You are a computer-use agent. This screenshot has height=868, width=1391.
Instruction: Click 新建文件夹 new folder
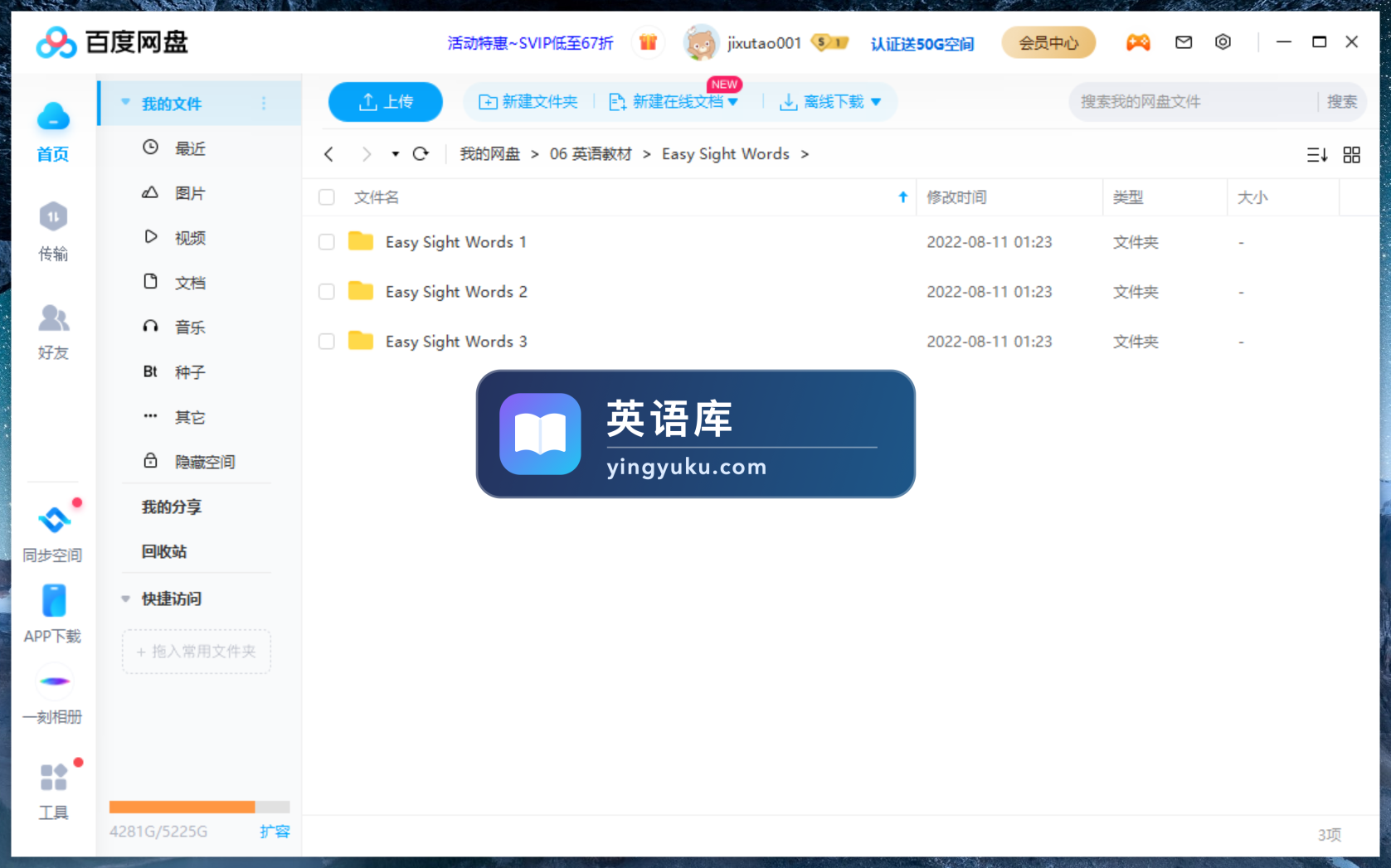coord(528,102)
